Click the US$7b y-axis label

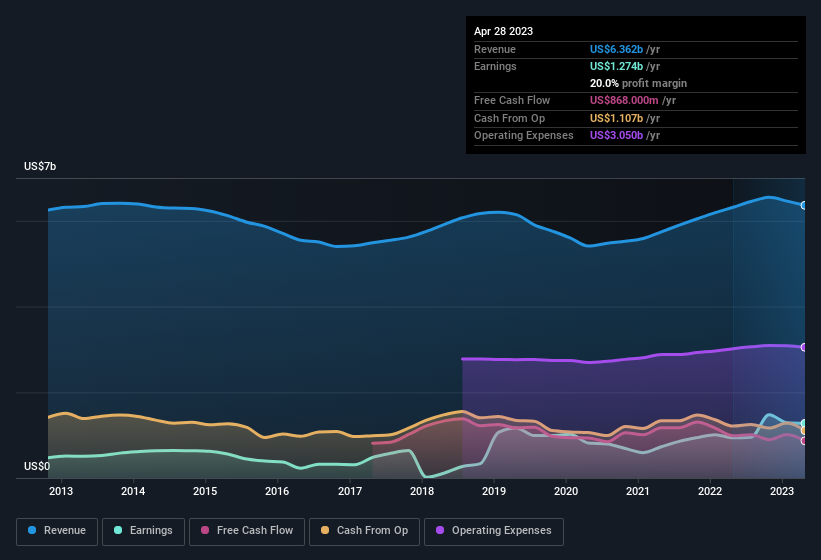40,166
